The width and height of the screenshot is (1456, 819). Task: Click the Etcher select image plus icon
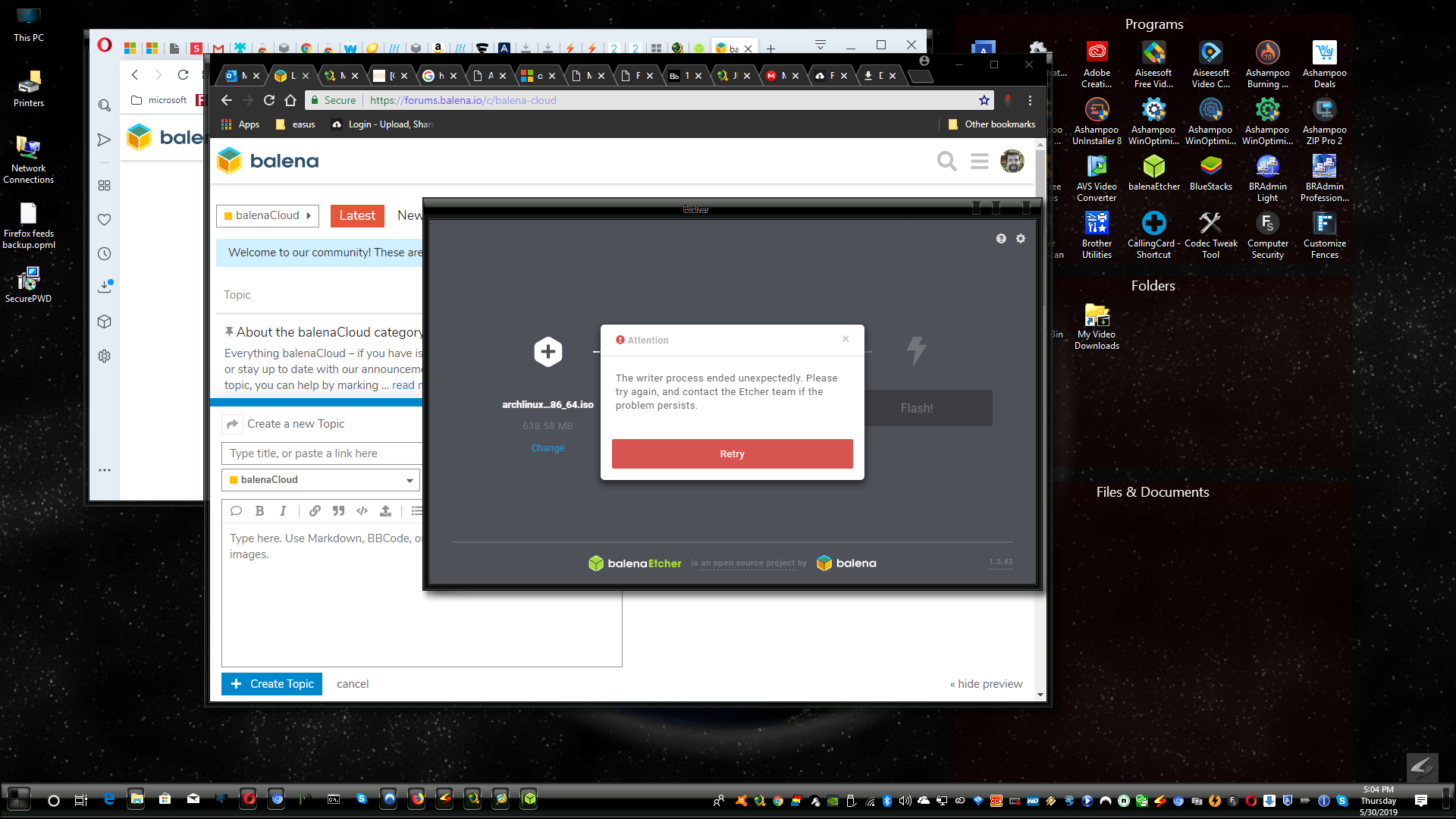(548, 352)
